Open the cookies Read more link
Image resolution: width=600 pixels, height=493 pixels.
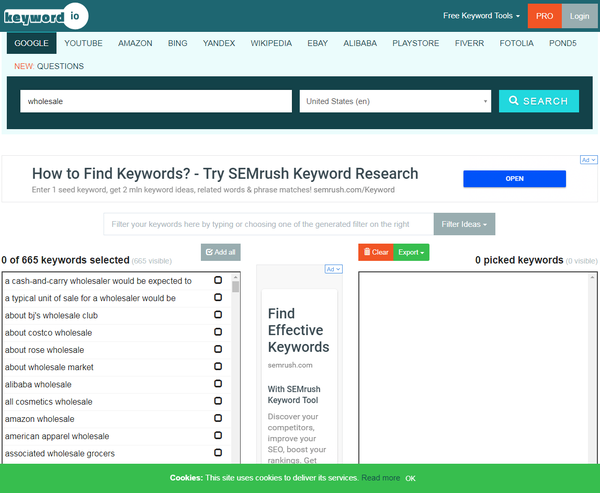381,478
